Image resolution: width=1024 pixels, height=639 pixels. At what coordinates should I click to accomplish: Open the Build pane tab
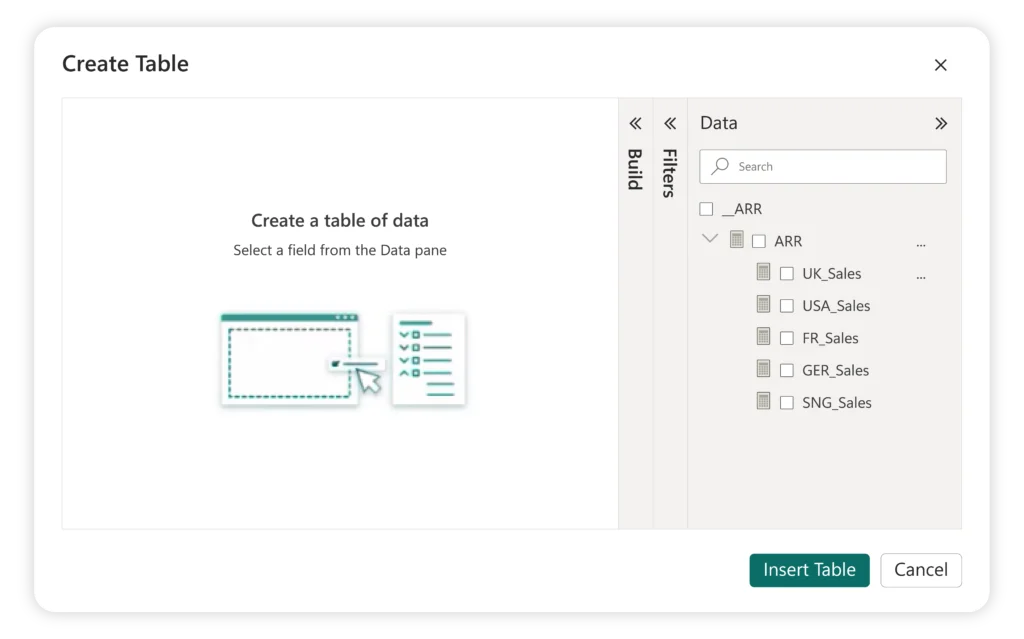(x=634, y=170)
